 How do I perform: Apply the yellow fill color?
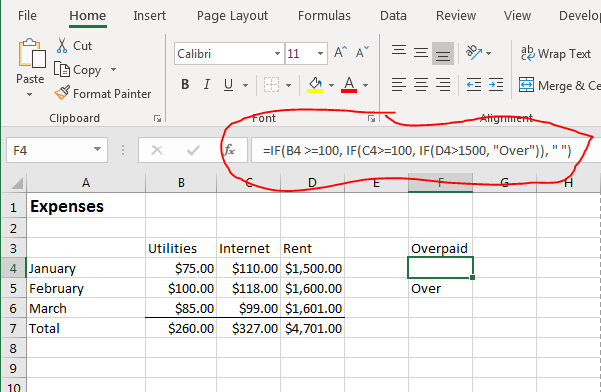(x=315, y=85)
